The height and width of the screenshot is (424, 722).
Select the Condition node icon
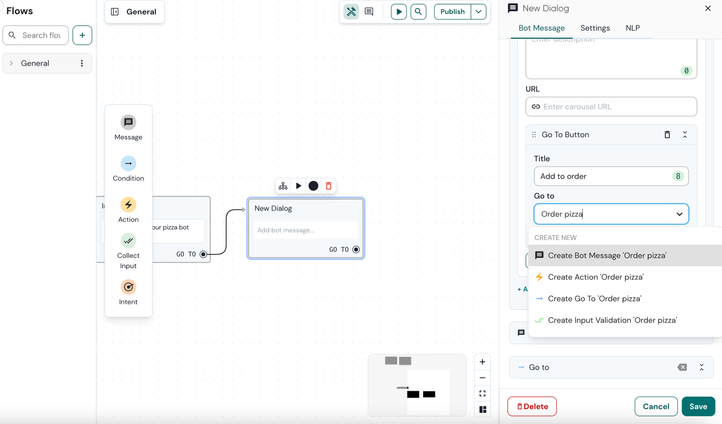[x=128, y=163]
